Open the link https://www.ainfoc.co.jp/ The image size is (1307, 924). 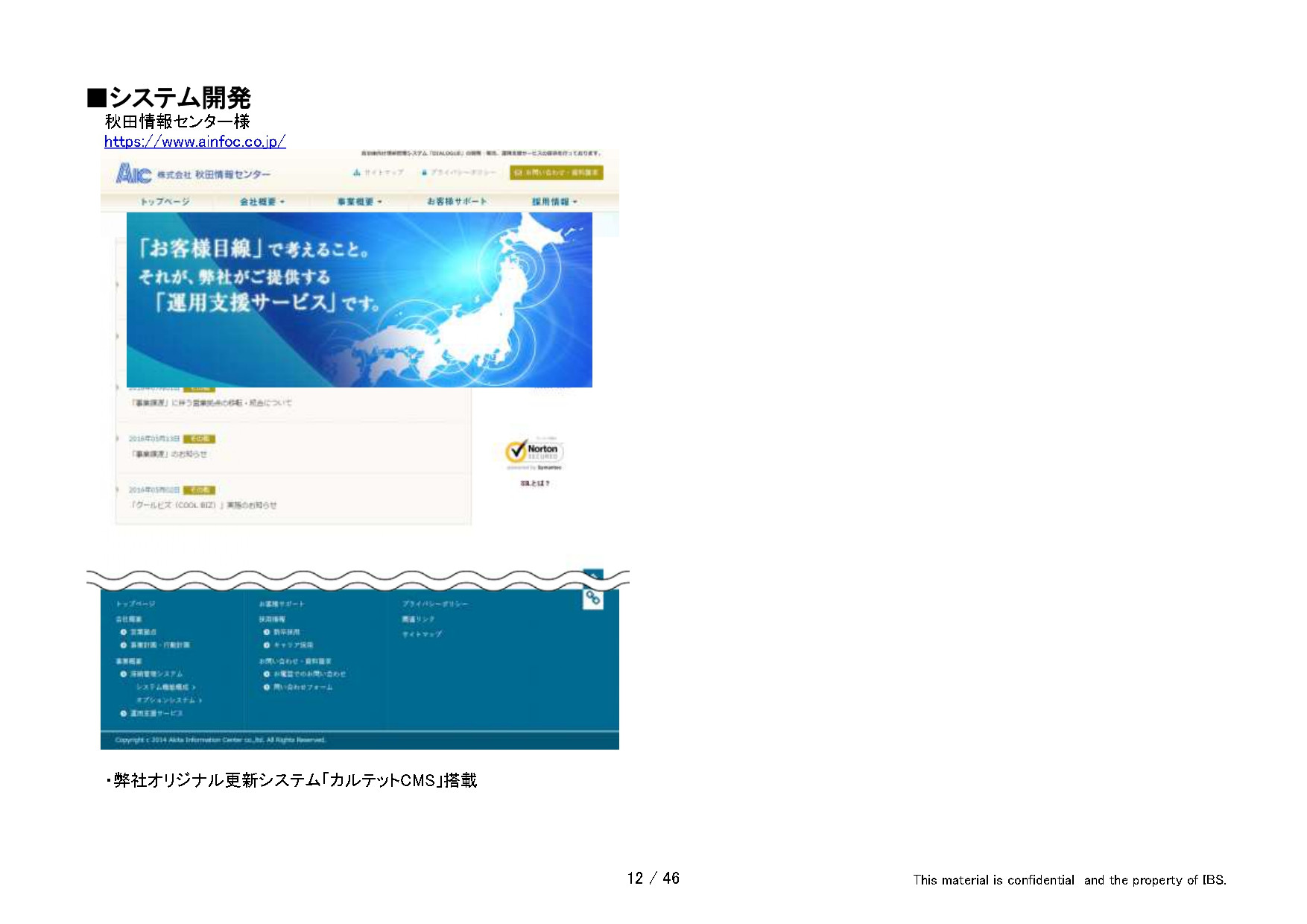(196, 142)
